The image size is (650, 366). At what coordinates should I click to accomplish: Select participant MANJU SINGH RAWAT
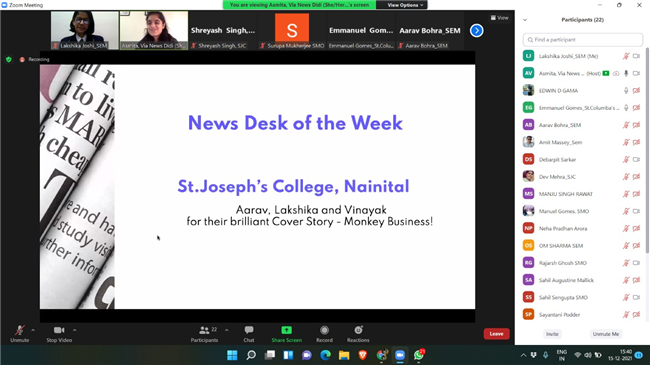pos(582,194)
